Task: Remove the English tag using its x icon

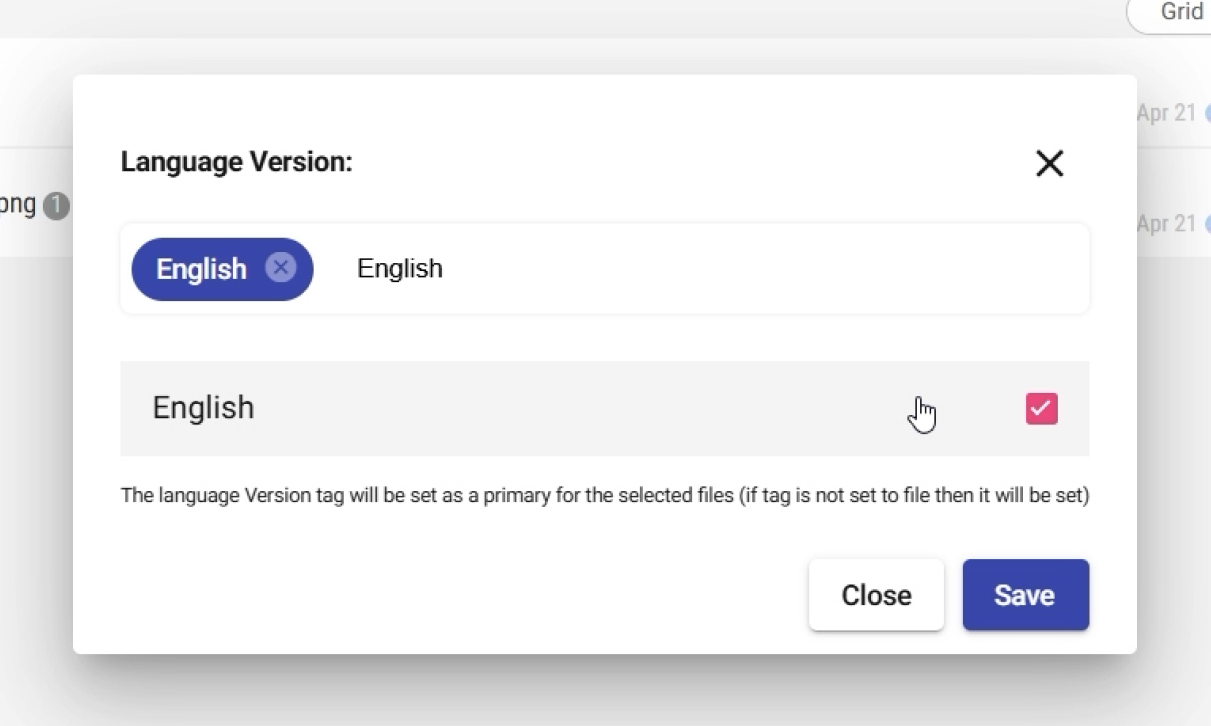Action: click(281, 268)
